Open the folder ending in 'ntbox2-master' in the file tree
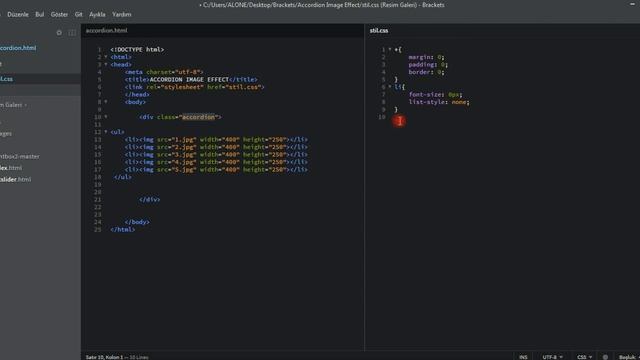 point(20,156)
